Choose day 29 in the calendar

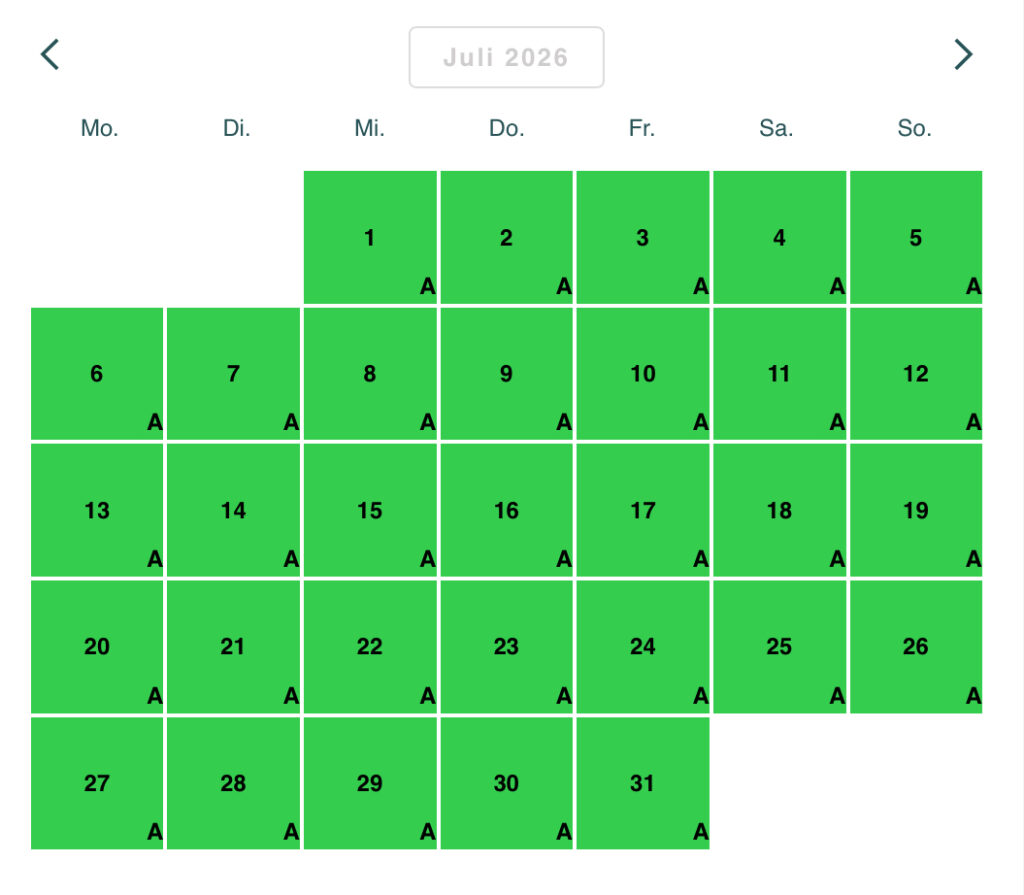point(370,782)
